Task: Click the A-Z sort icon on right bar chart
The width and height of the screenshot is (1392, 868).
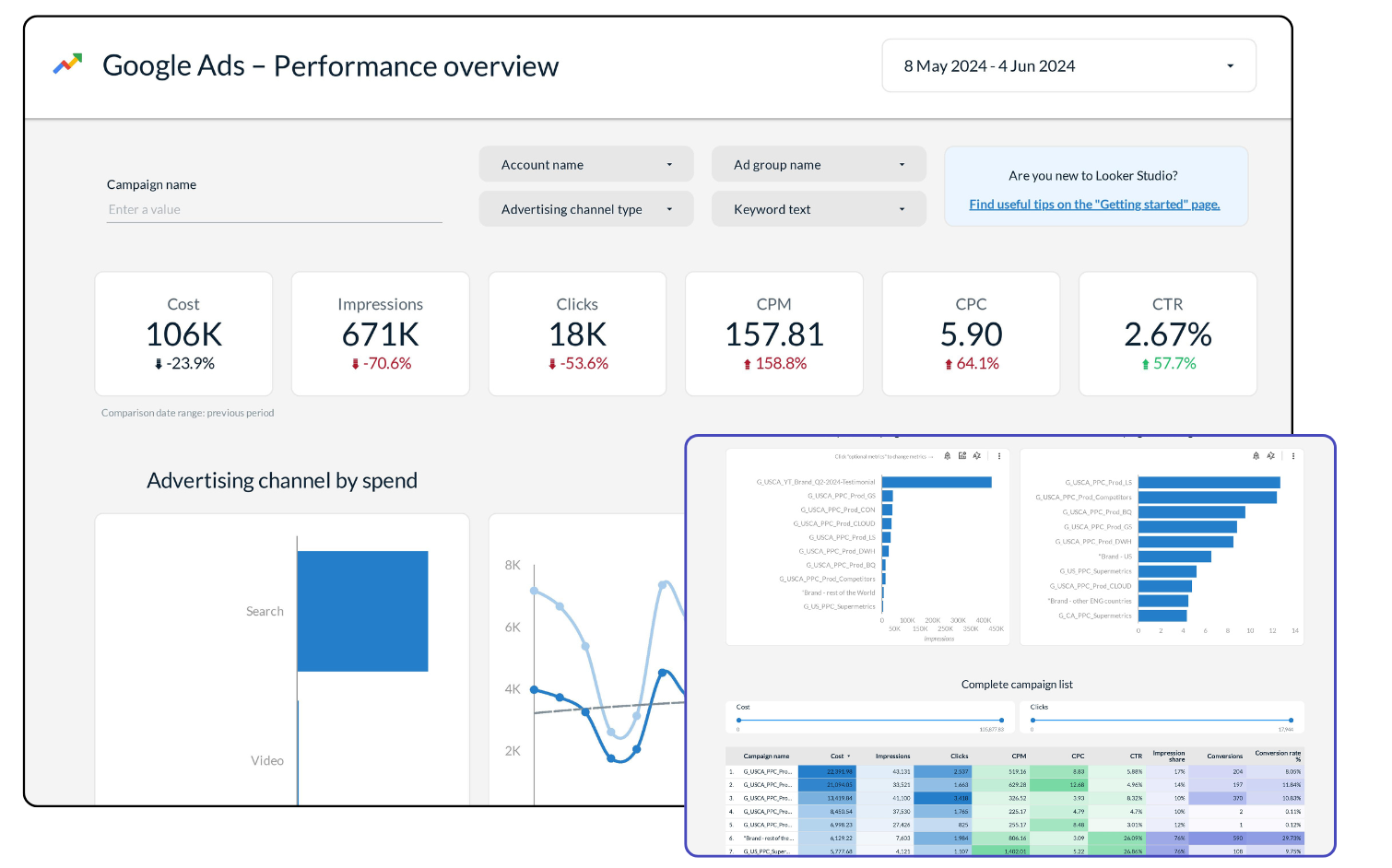Action: click(1270, 456)
